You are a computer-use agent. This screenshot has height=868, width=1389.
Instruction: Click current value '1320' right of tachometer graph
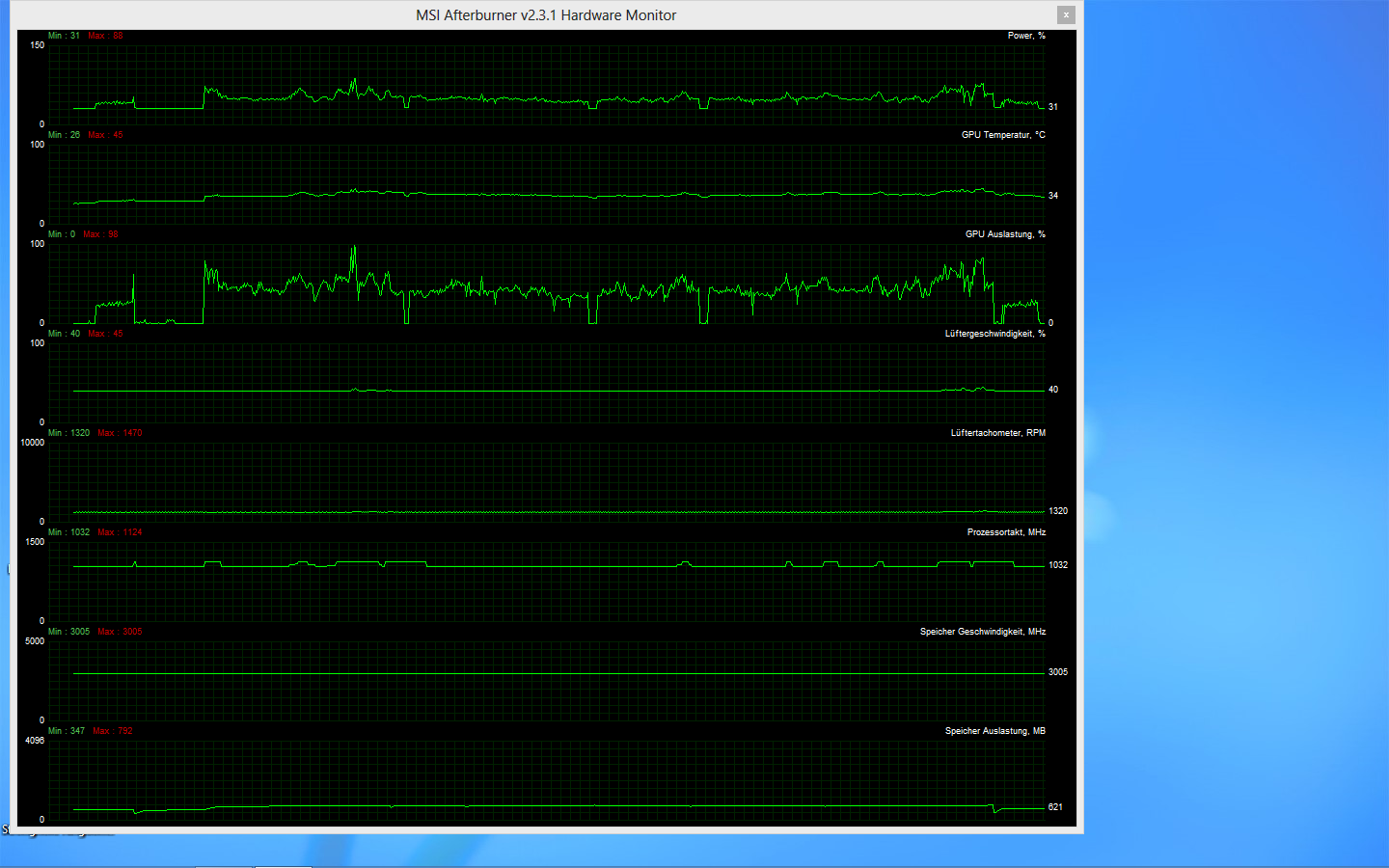1058,511
